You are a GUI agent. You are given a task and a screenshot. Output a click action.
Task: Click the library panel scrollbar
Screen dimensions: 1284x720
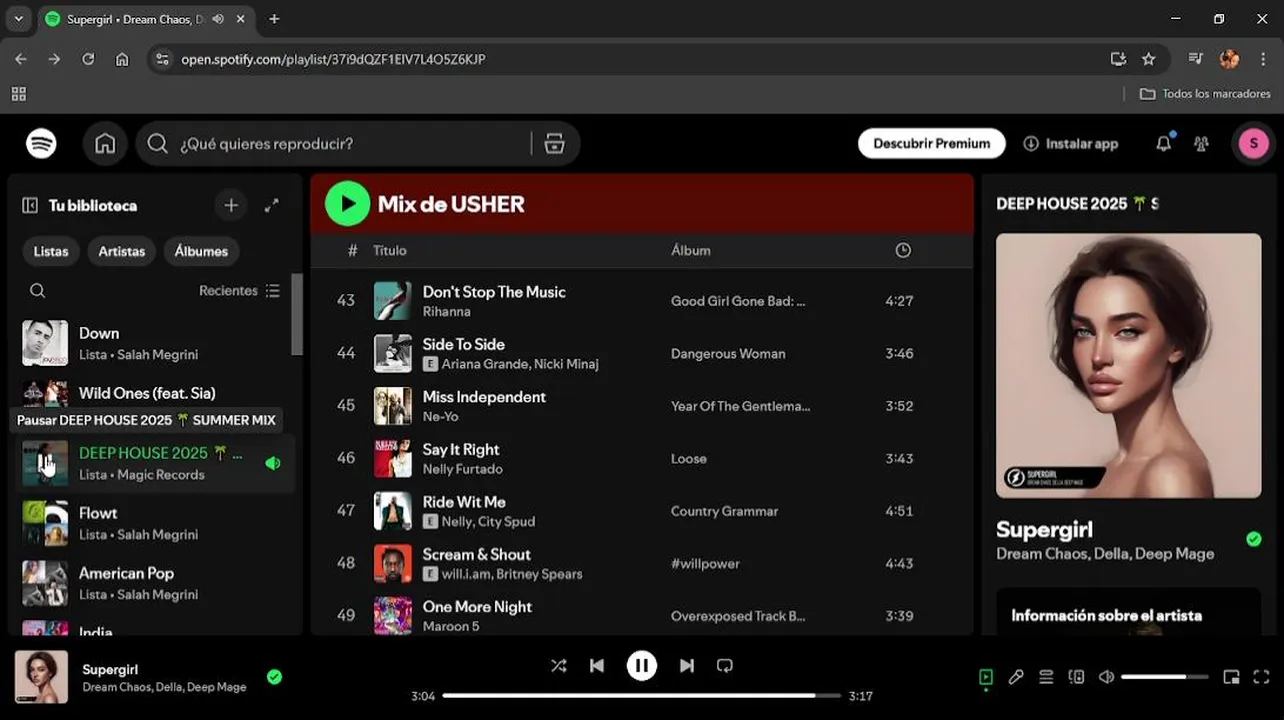pos(296,314)
